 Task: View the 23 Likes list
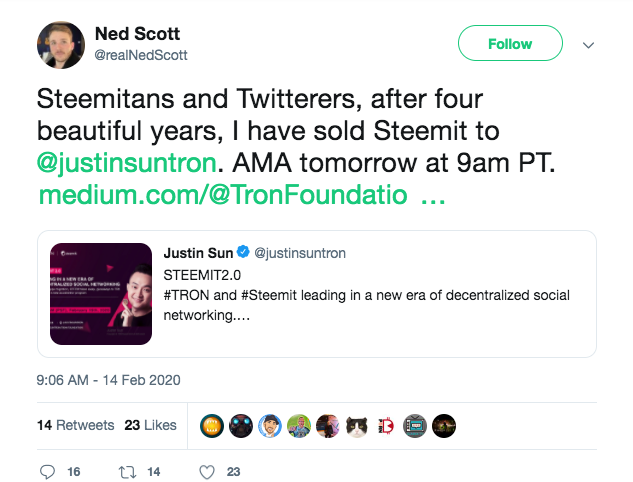coord(150,425)
